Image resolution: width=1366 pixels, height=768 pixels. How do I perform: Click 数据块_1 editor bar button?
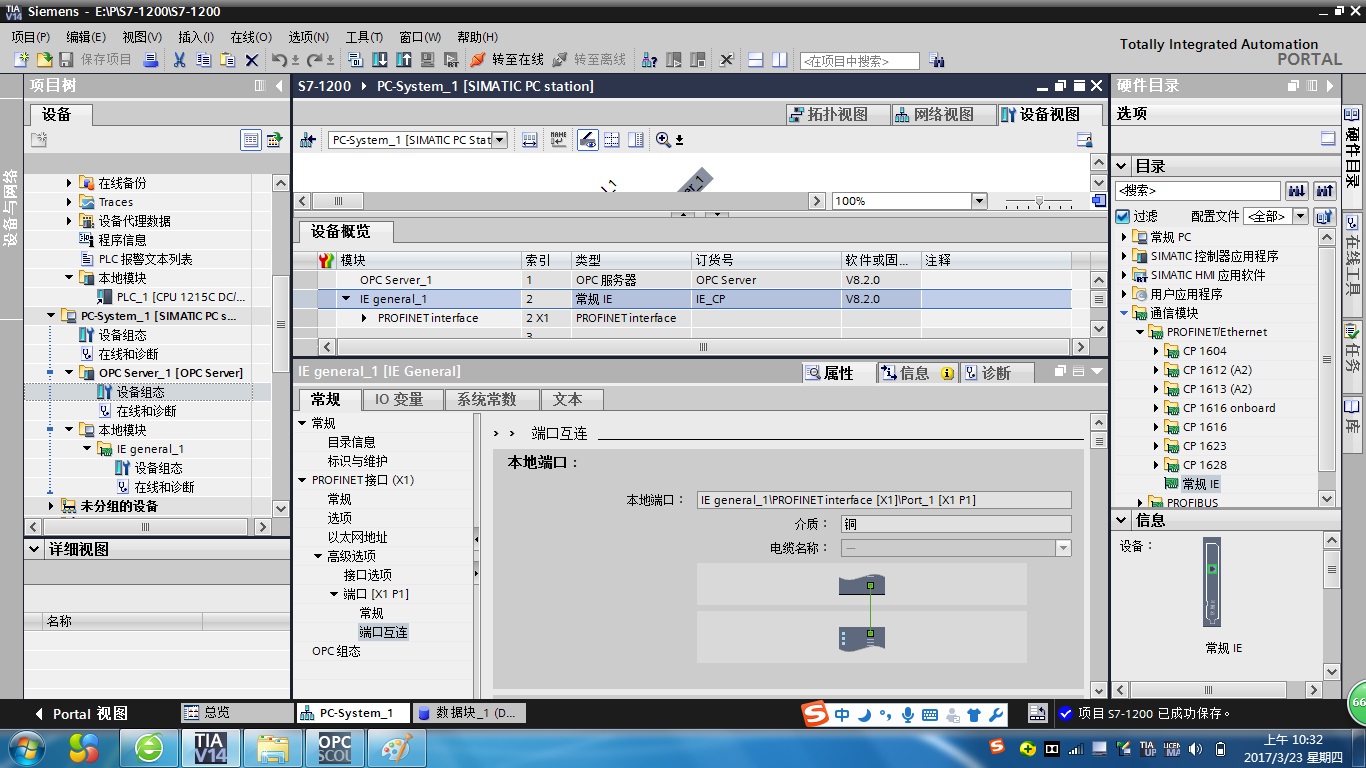[x=467, y=713]
